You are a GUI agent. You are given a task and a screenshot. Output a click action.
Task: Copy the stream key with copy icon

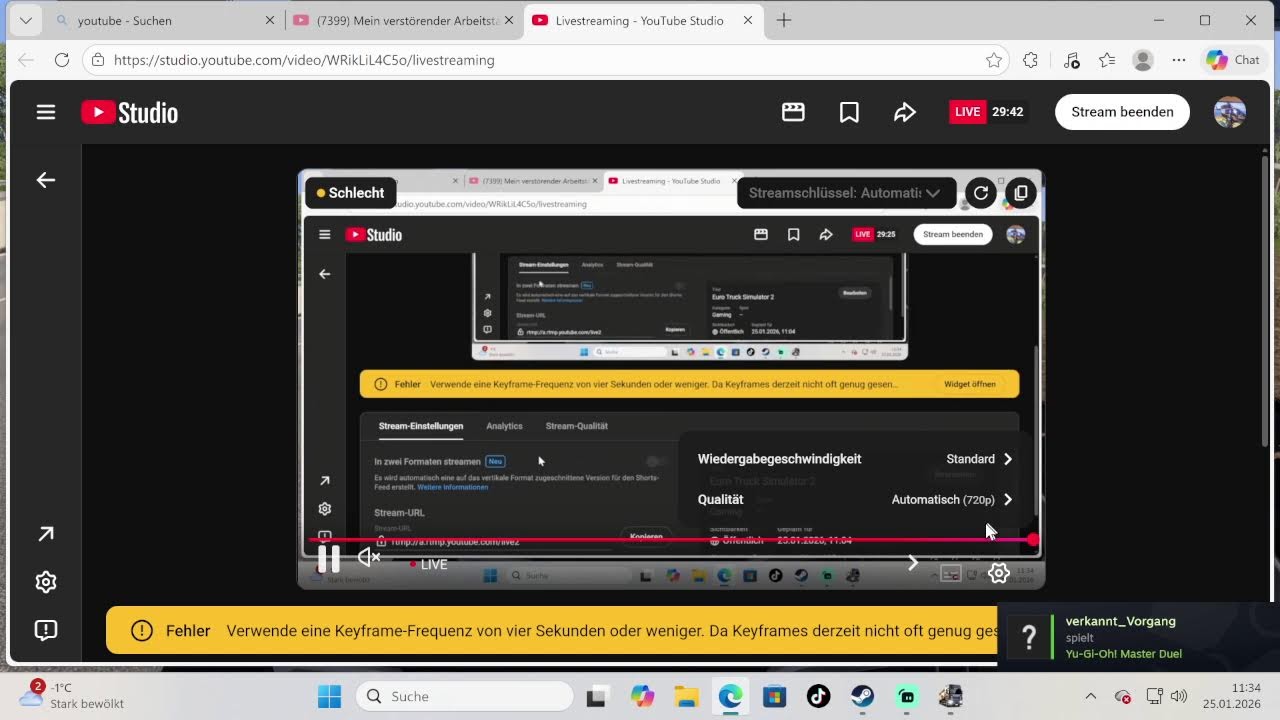coord(1020,193)
